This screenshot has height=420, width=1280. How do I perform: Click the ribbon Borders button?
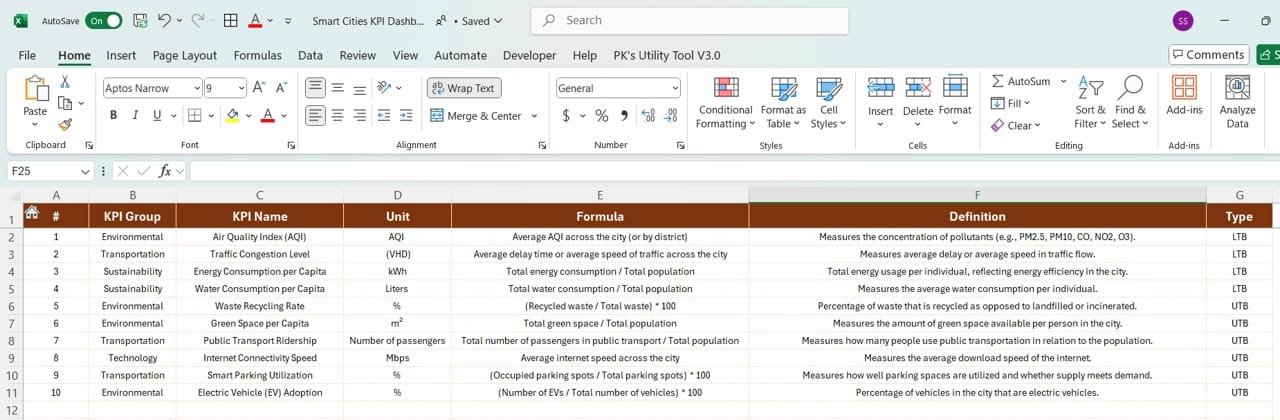[194, 116]
